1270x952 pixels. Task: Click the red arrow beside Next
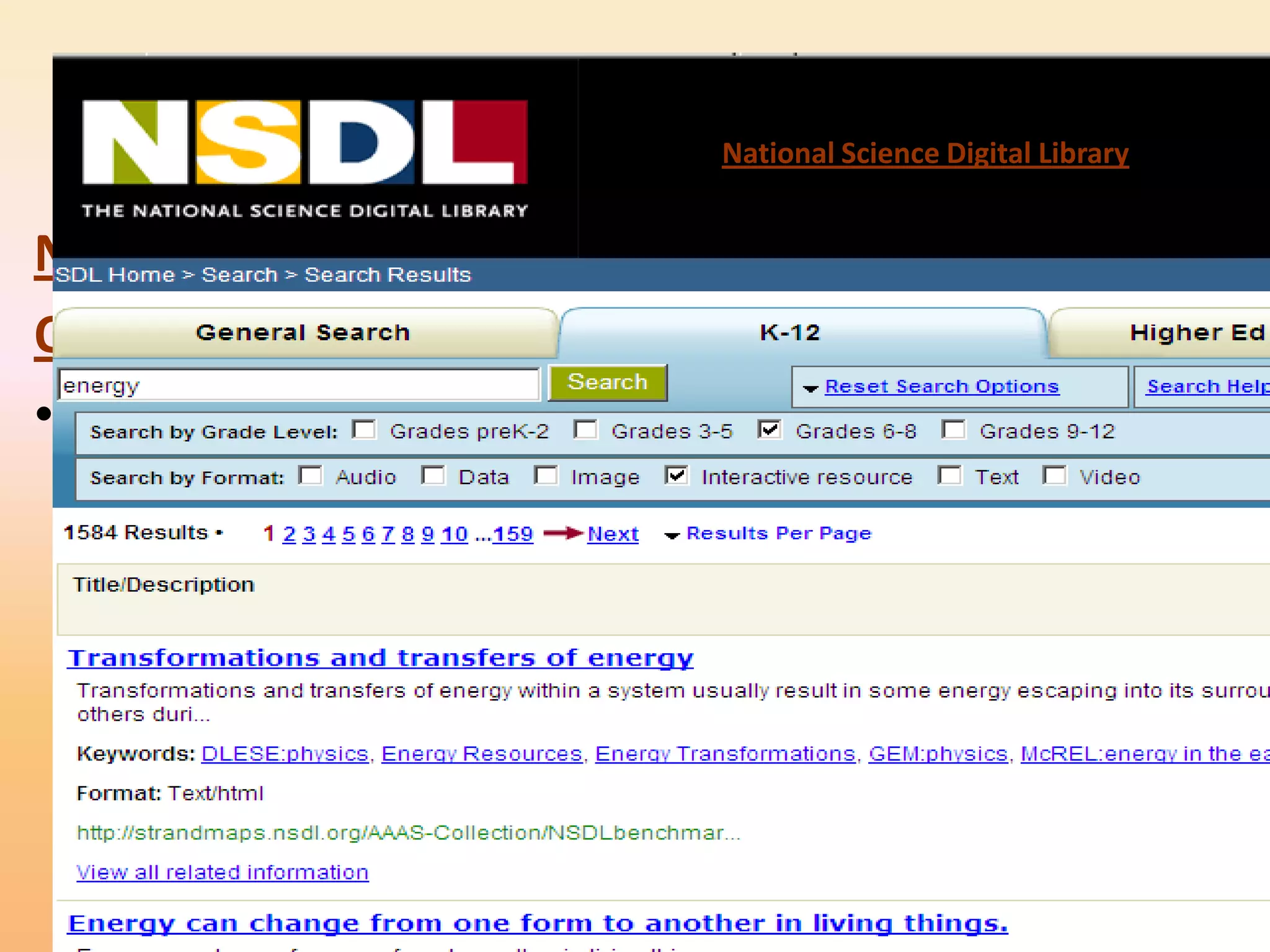tap(563, 534)
